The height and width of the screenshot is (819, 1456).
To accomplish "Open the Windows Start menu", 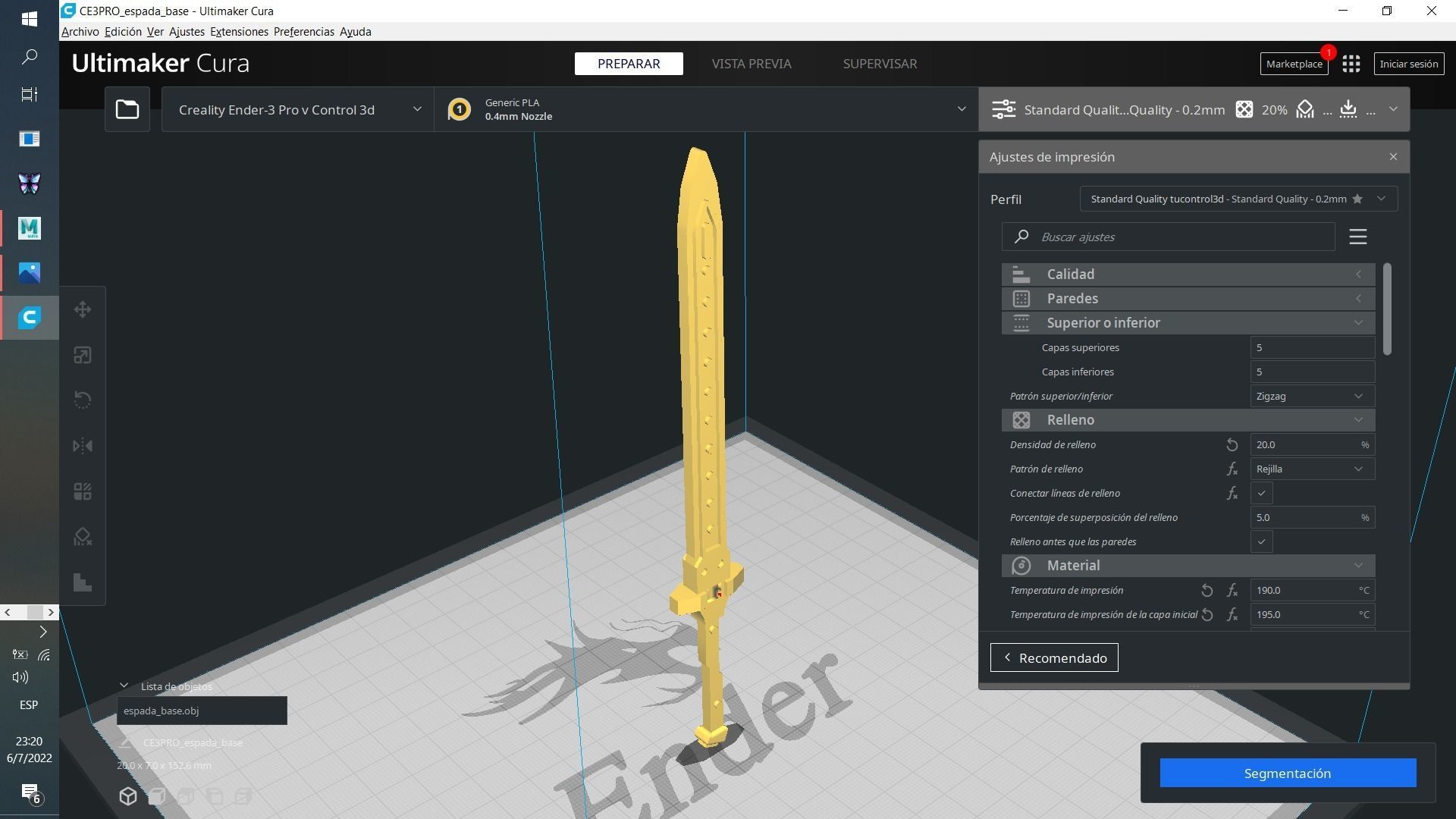I will [30, 19].
